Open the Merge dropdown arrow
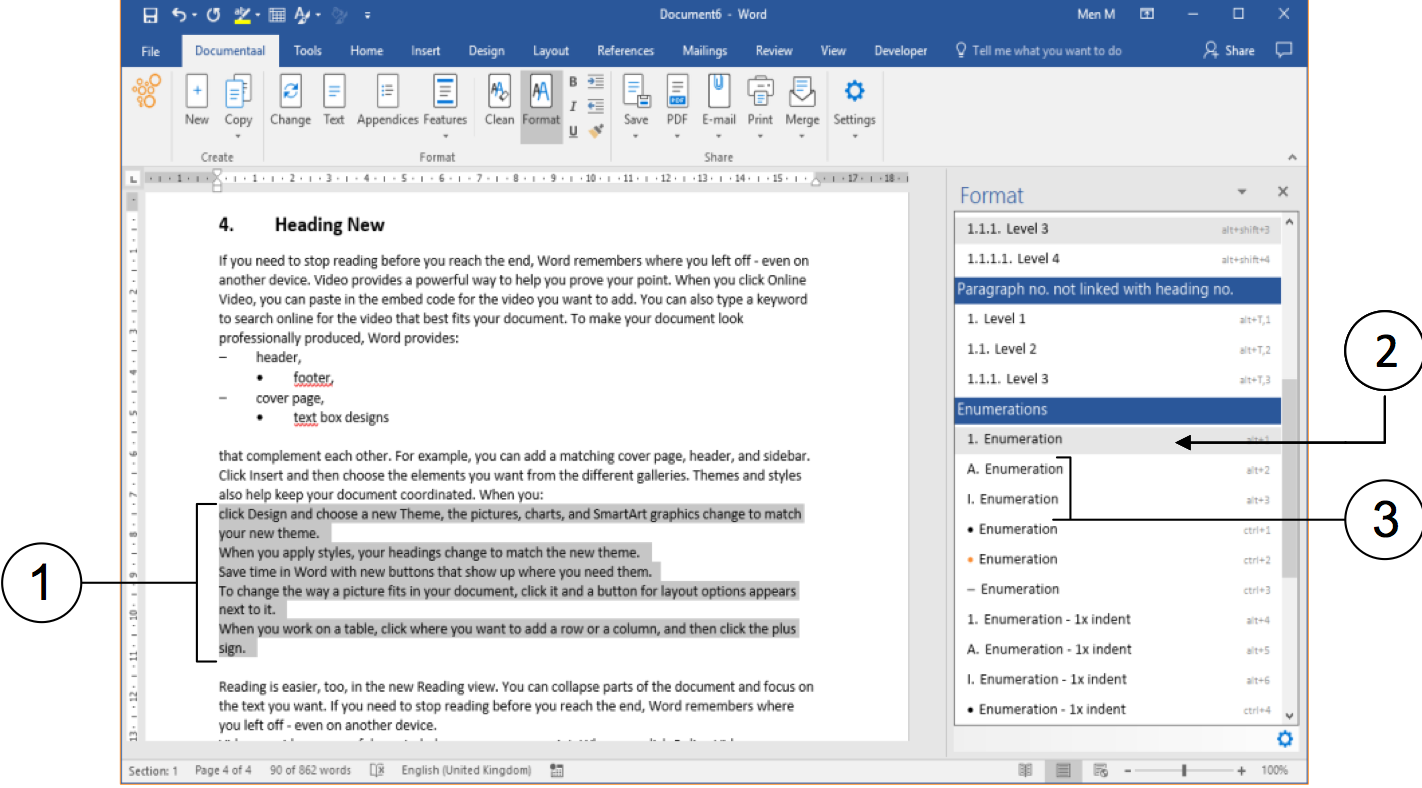Viewport: 1422px width, 788px height. click(802, 136)
